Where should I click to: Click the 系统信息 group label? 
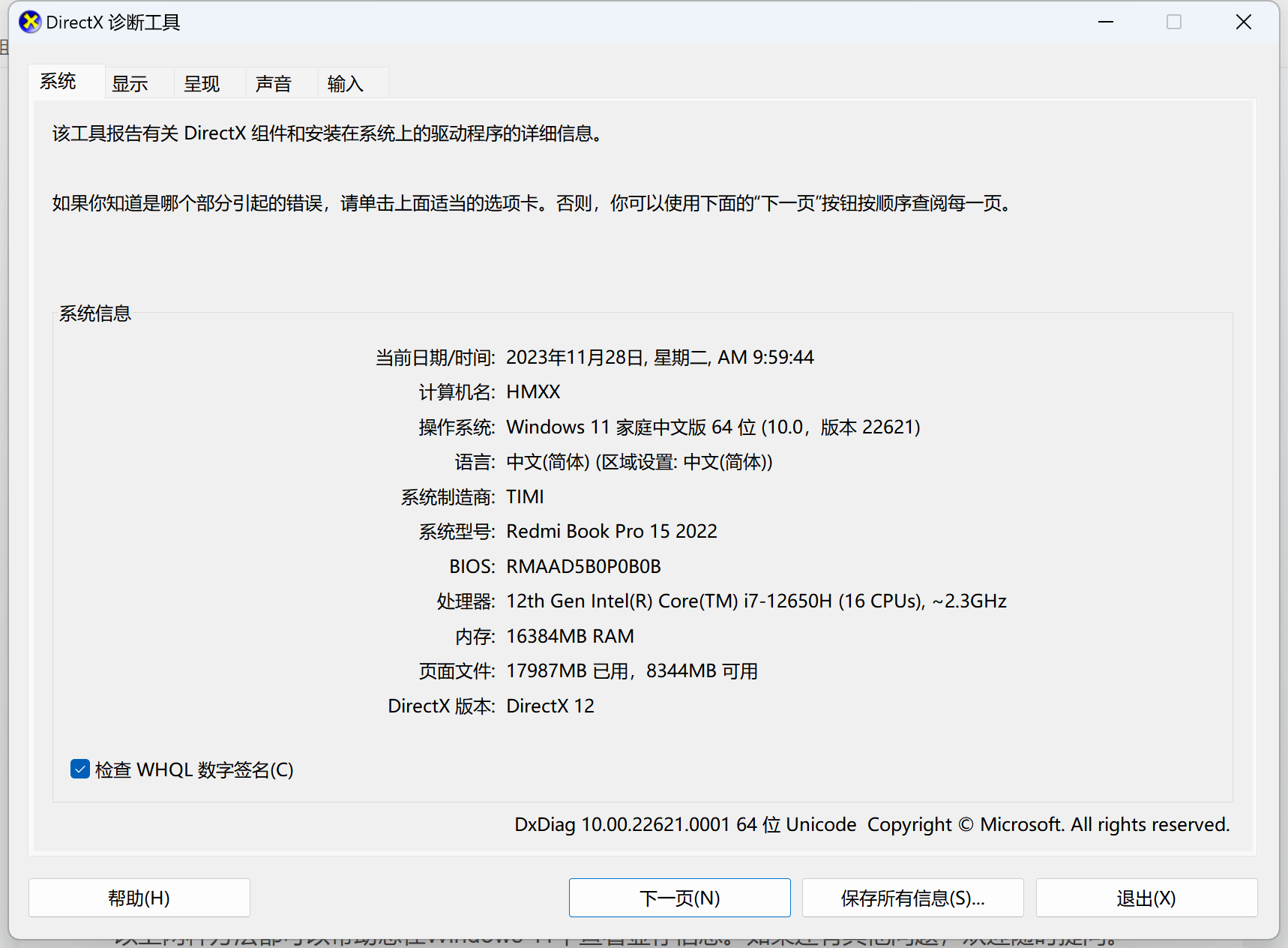[95, 313]
